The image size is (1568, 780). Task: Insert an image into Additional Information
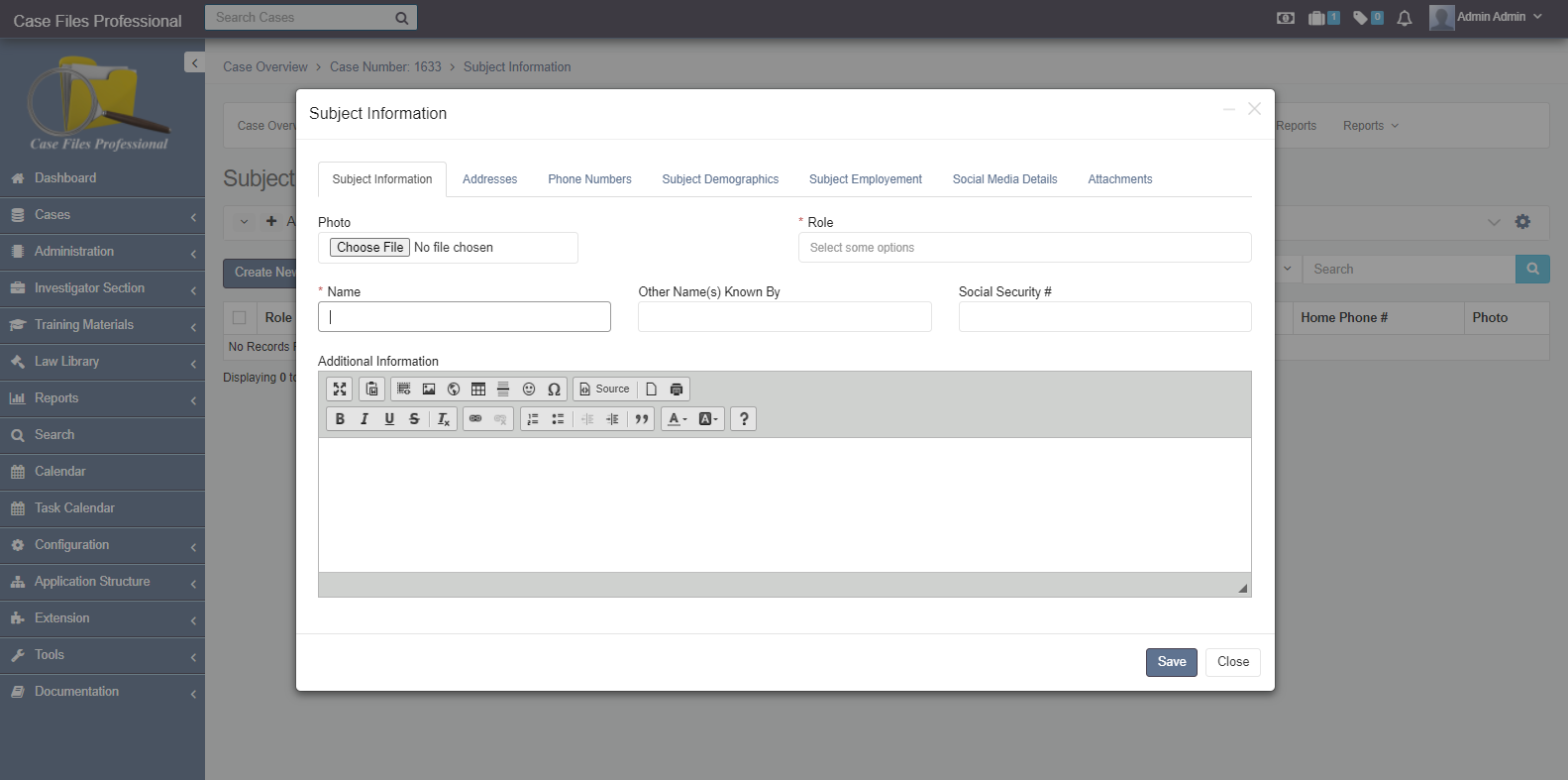pyautogui.click(x=429, y=390)
